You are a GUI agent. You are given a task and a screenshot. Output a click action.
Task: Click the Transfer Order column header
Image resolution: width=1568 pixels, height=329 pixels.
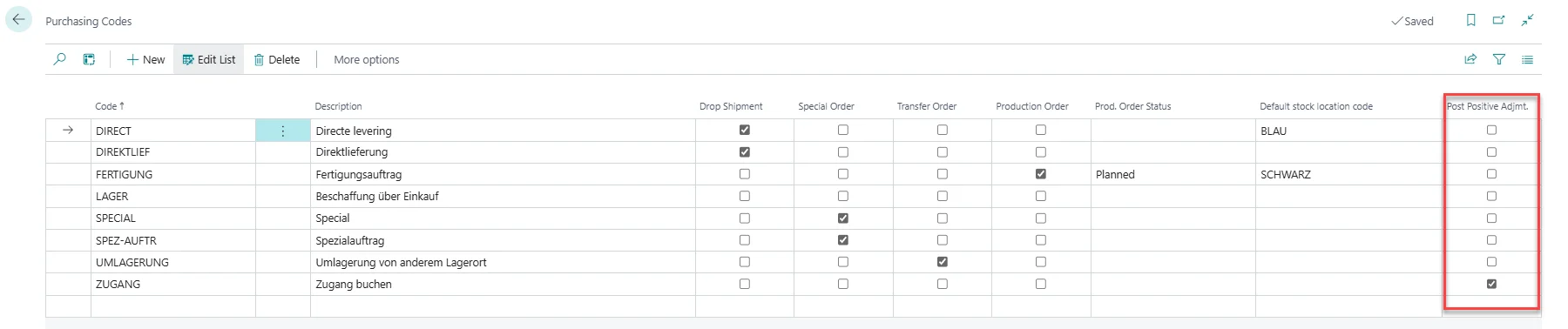point(927,106)
